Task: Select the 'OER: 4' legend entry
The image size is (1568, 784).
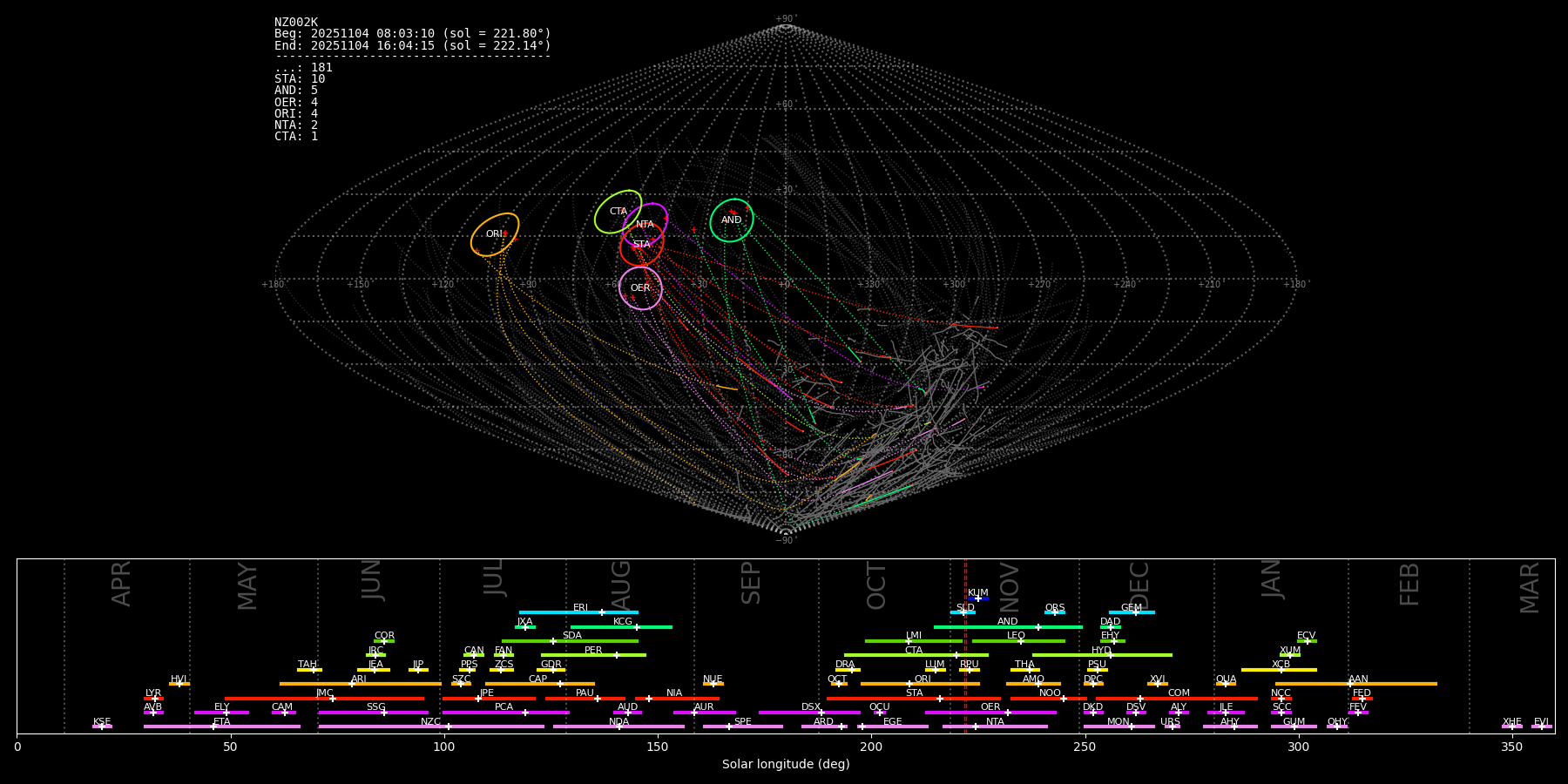Action: 296,102
